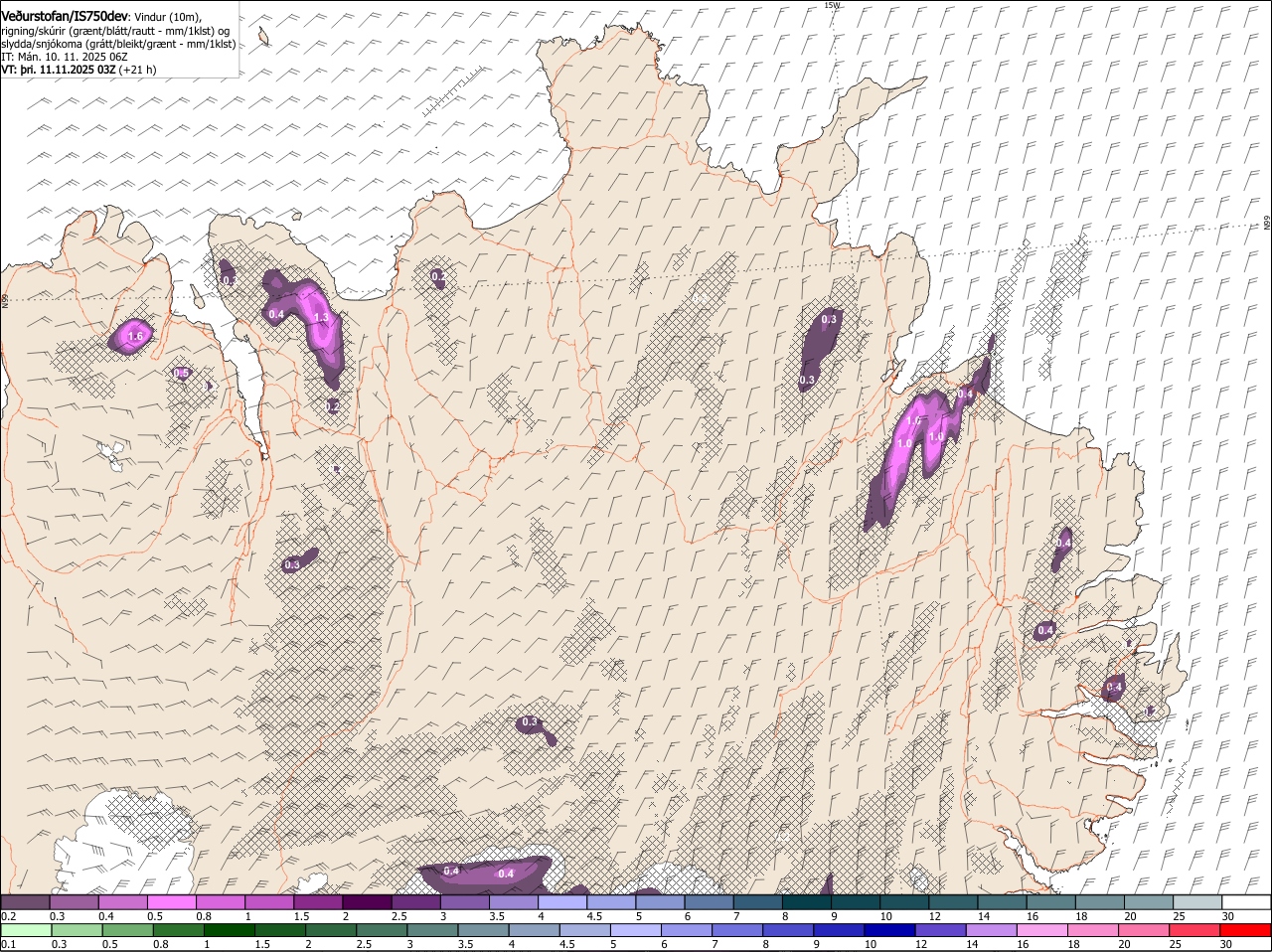
Task: Pick the lower-scale swatch between 14 and 16
Action: pyautogui.click(x=992, y=930)
